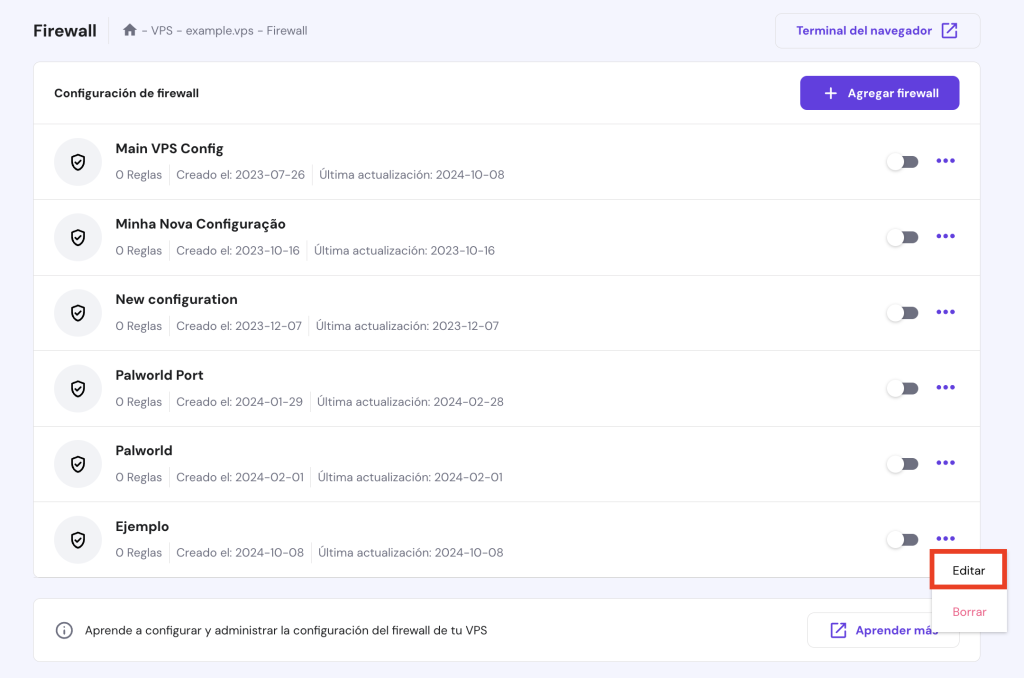This screenshot has width=1024, height=678.
Task: Click shield icon for Palworld Port
Action: tap(78, 388)
